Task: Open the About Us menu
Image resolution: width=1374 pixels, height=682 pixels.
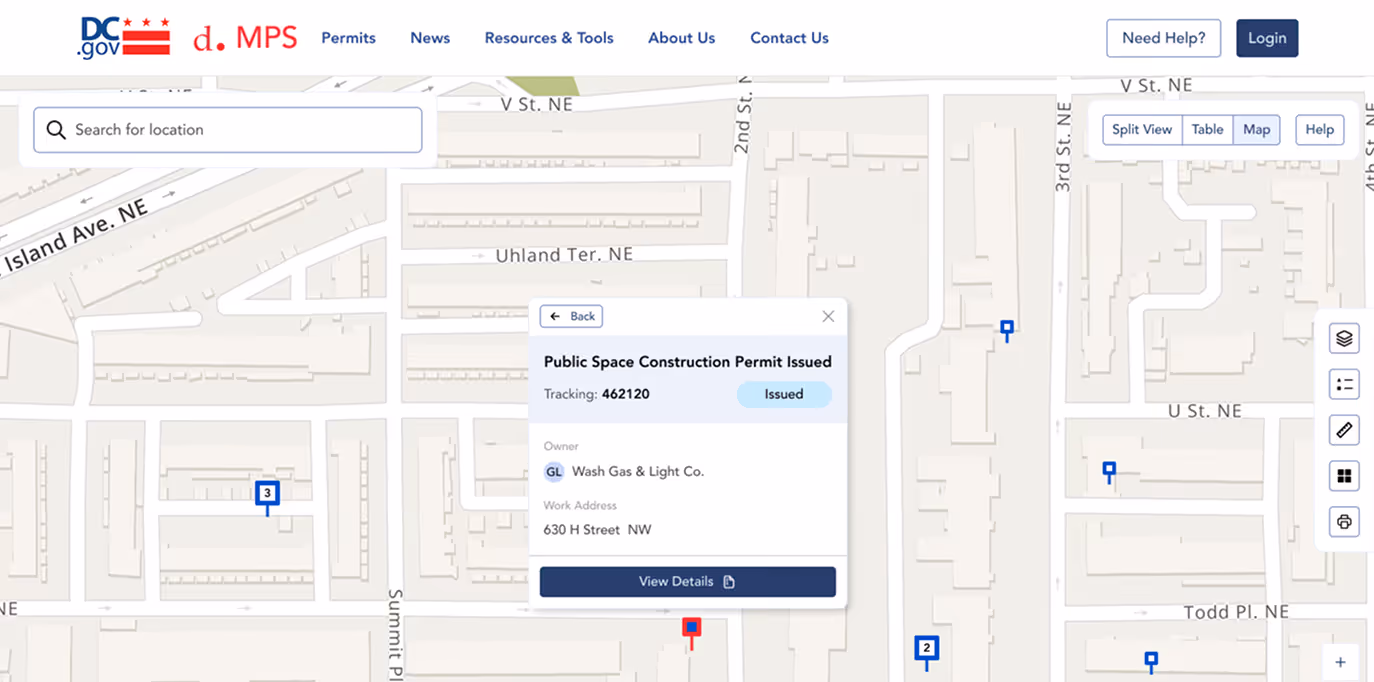Action: click(x=681, y=37)
